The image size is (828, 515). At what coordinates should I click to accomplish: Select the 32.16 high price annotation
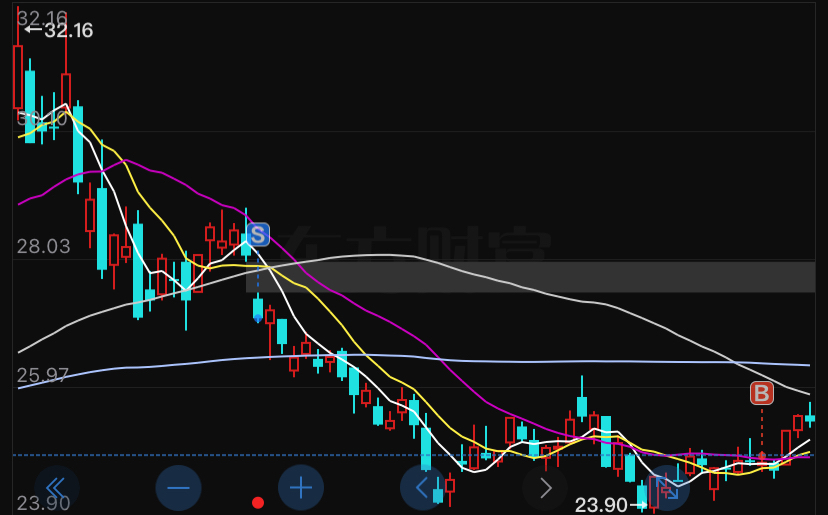coord(59,30)
